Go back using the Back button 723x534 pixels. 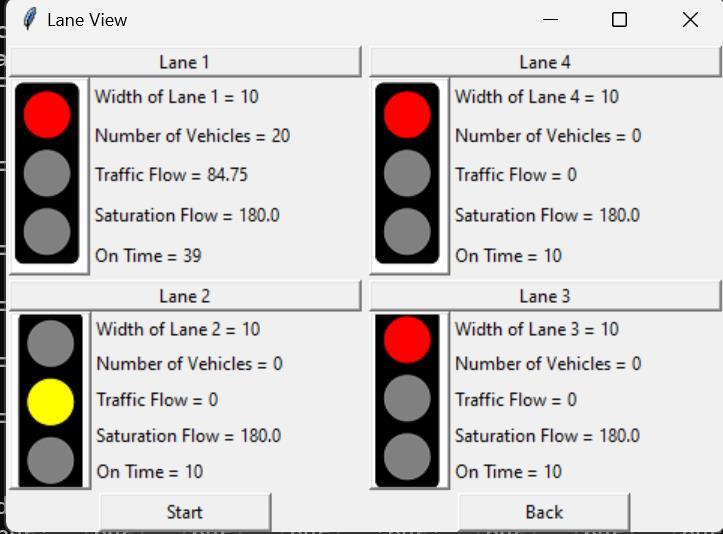tap(544, 512)
